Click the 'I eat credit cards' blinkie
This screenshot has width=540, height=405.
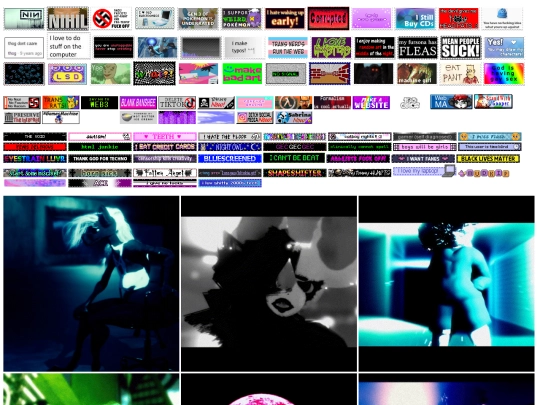pos(165,147)
